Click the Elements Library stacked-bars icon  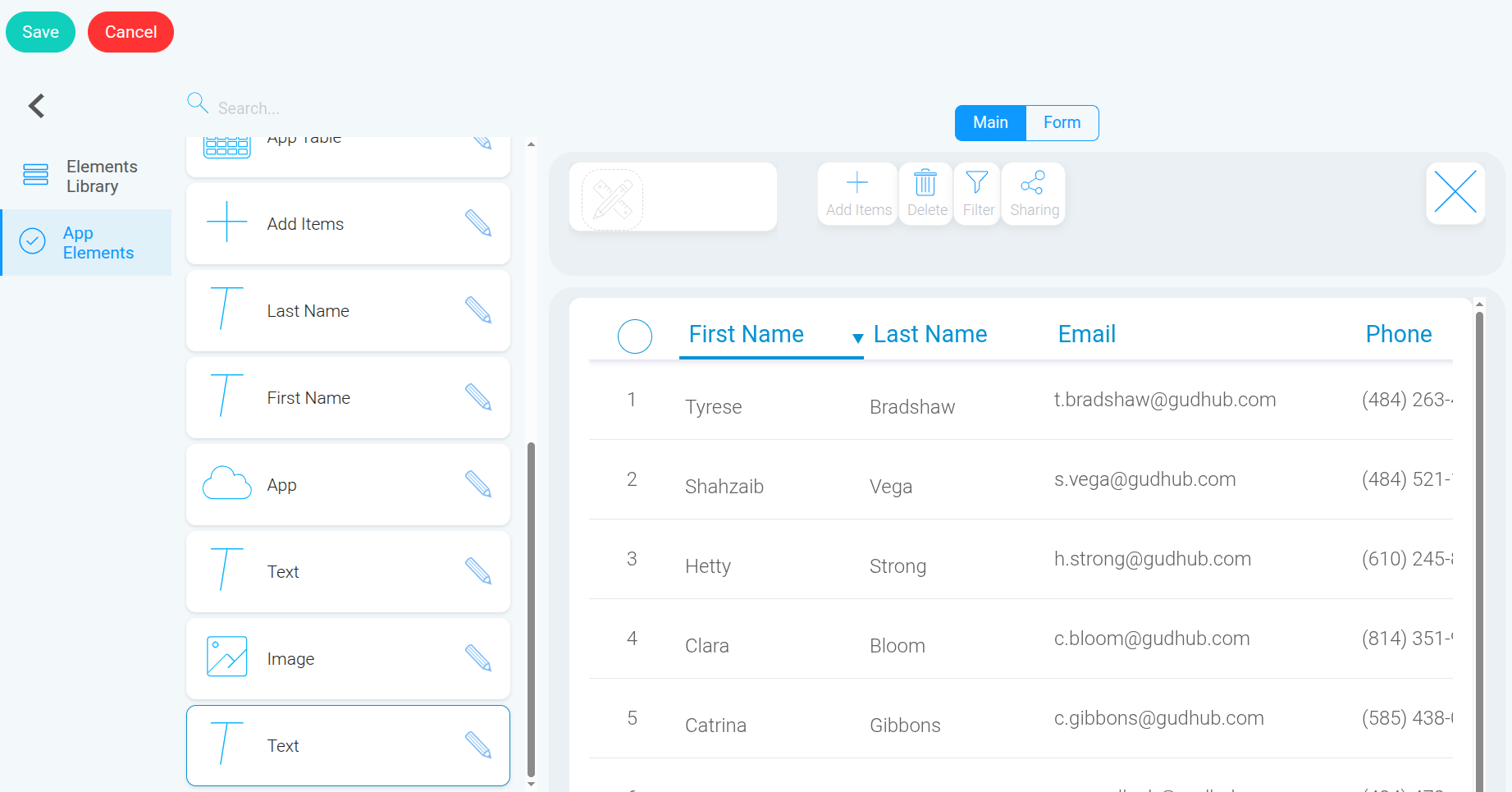point(35,174)
